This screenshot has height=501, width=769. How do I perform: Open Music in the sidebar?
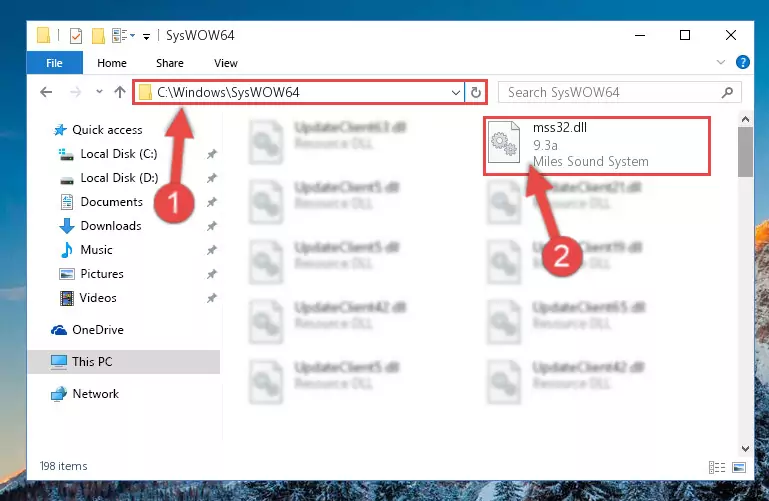pos(96,250)
